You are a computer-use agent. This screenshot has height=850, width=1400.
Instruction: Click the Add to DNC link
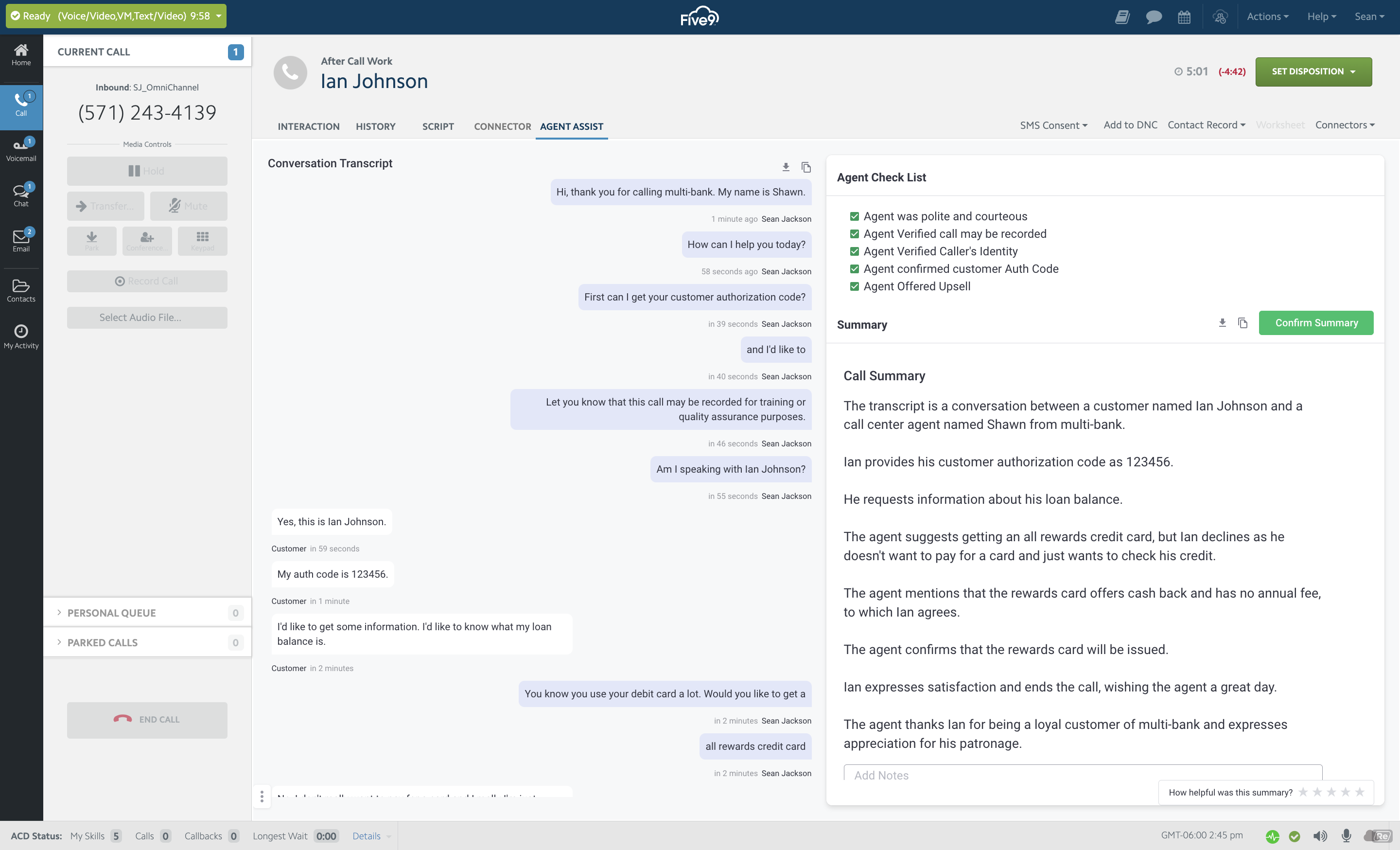pyautogui.click(x=1130, y=125)
